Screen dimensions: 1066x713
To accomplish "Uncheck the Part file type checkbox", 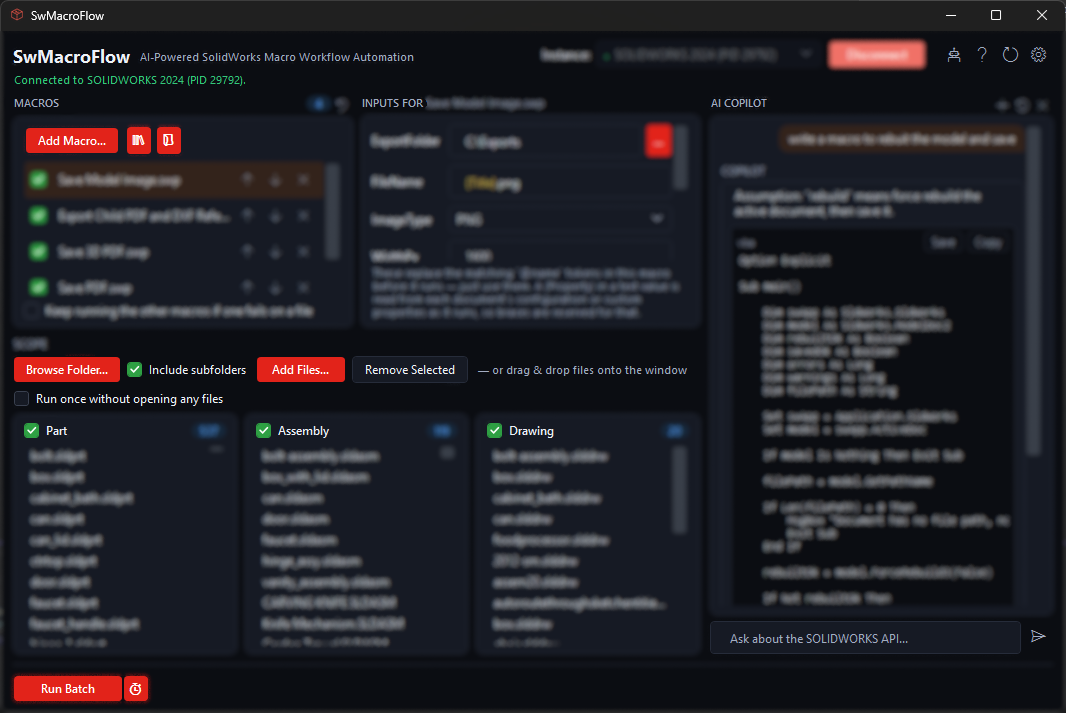I will 31,431.
